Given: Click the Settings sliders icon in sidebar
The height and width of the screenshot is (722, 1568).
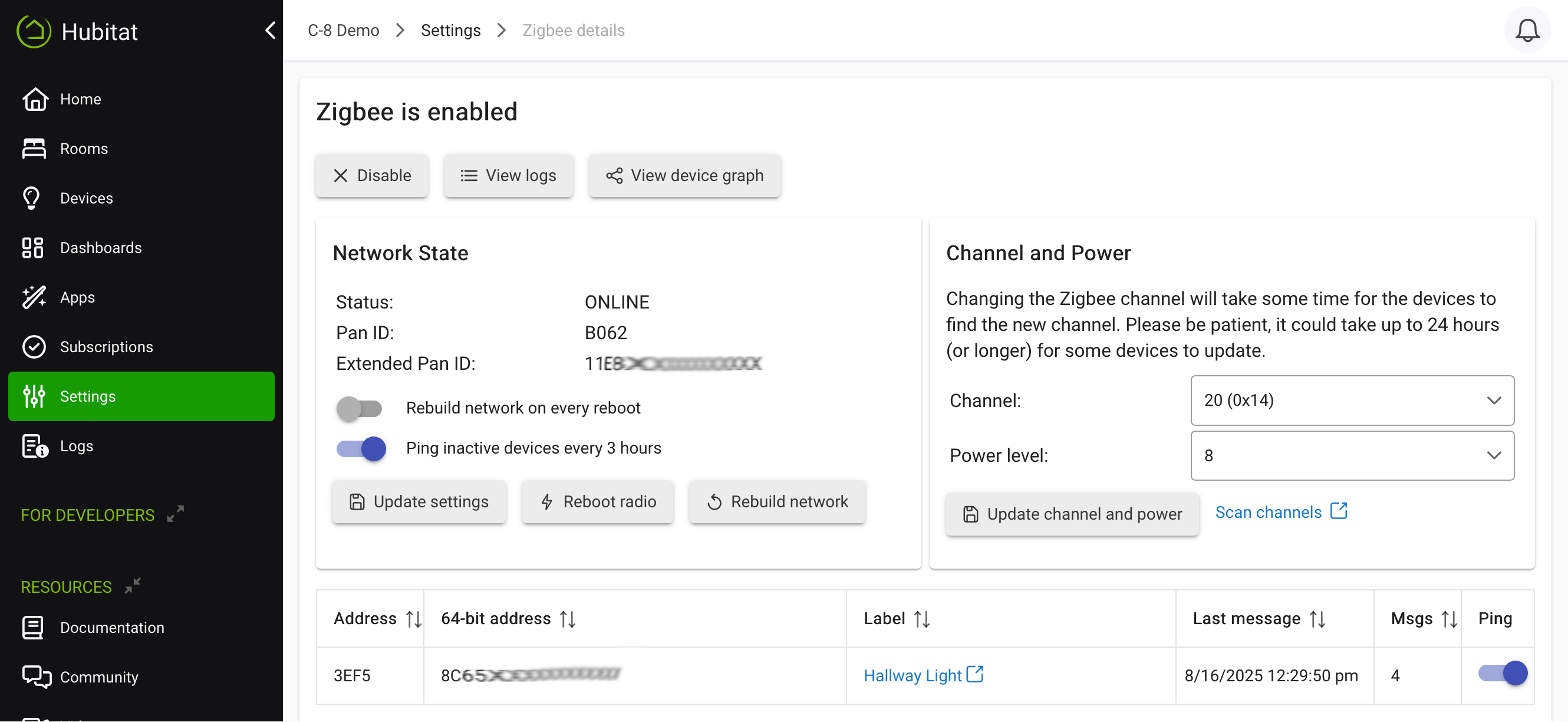Looking at the screenshot, I should pyautogui.click(x=34, y=396).
